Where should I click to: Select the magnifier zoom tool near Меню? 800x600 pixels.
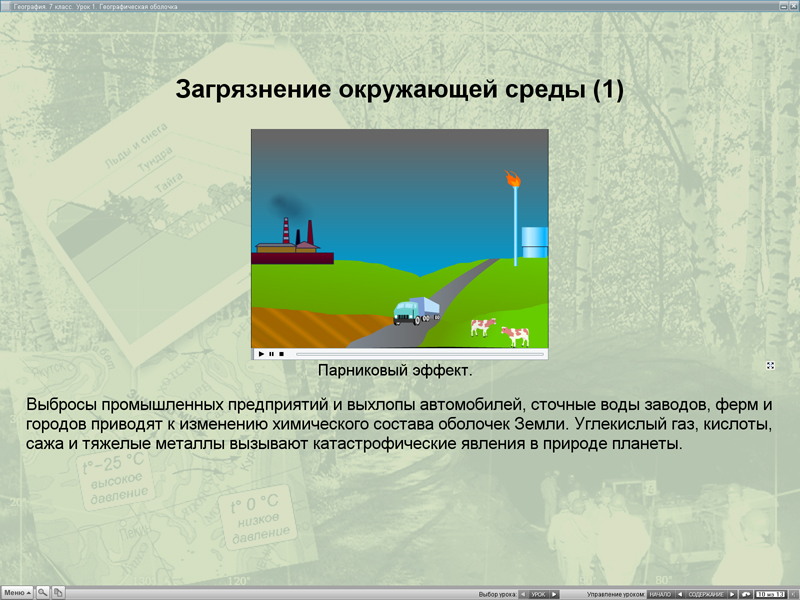pos(42,592)
